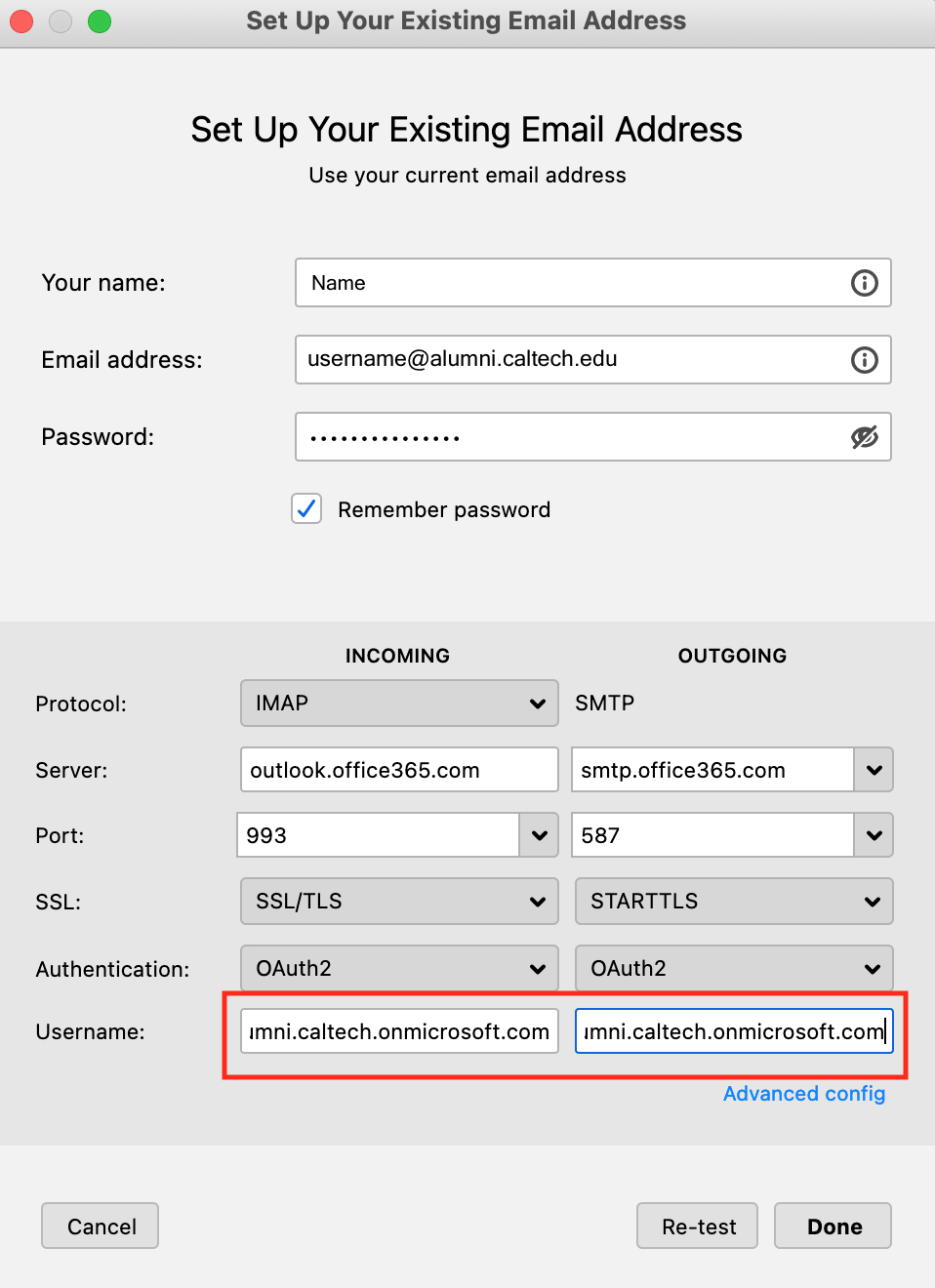Screen dimensions: 935x1288
Task: Click the info icon in Email address field
Action: [864, 360]
